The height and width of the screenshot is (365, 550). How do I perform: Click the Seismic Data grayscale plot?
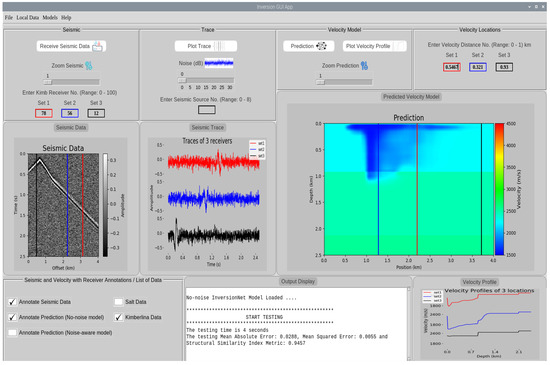[x=63, y=205]
